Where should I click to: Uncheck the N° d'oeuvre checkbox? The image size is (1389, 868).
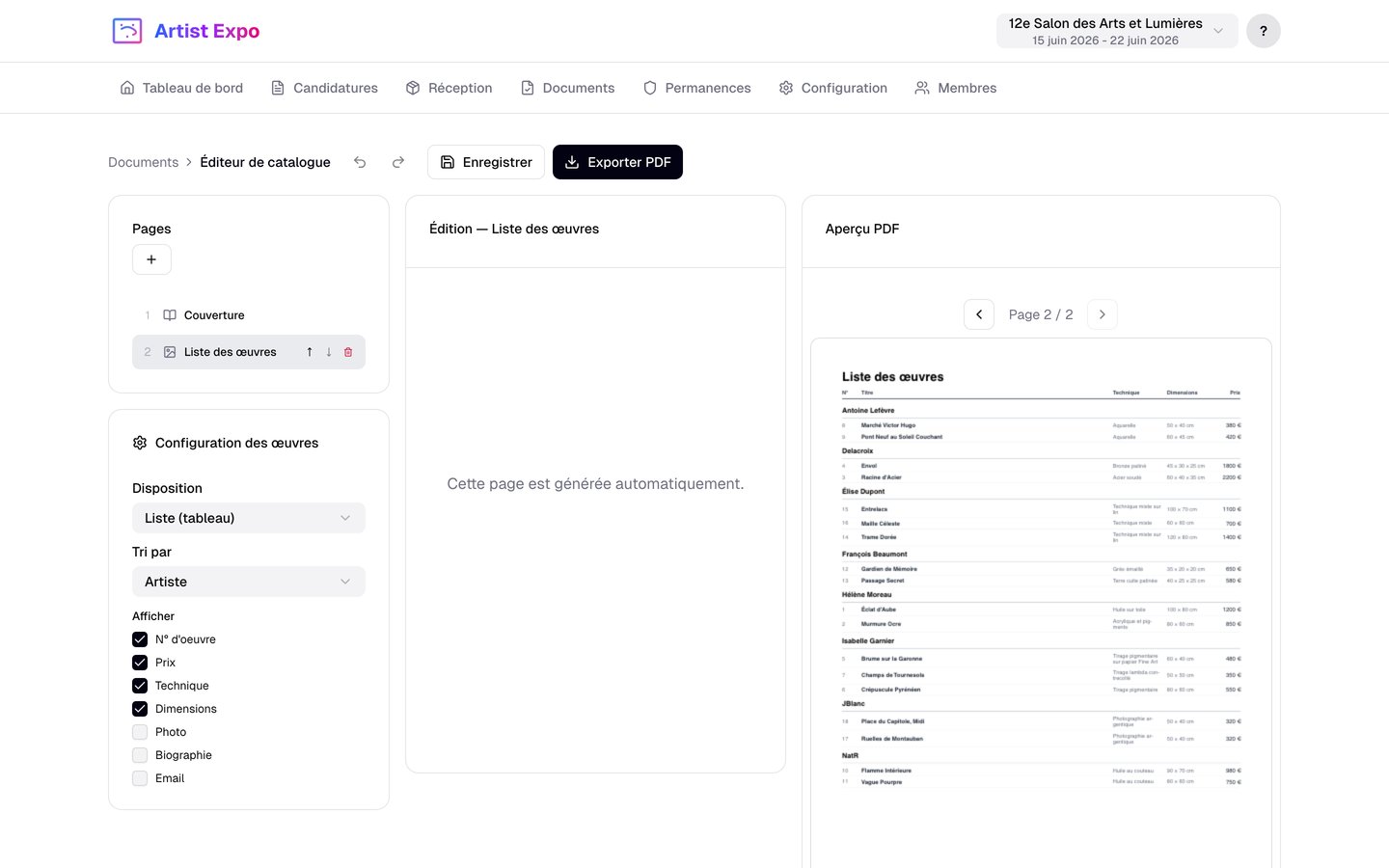click(140, 639)
